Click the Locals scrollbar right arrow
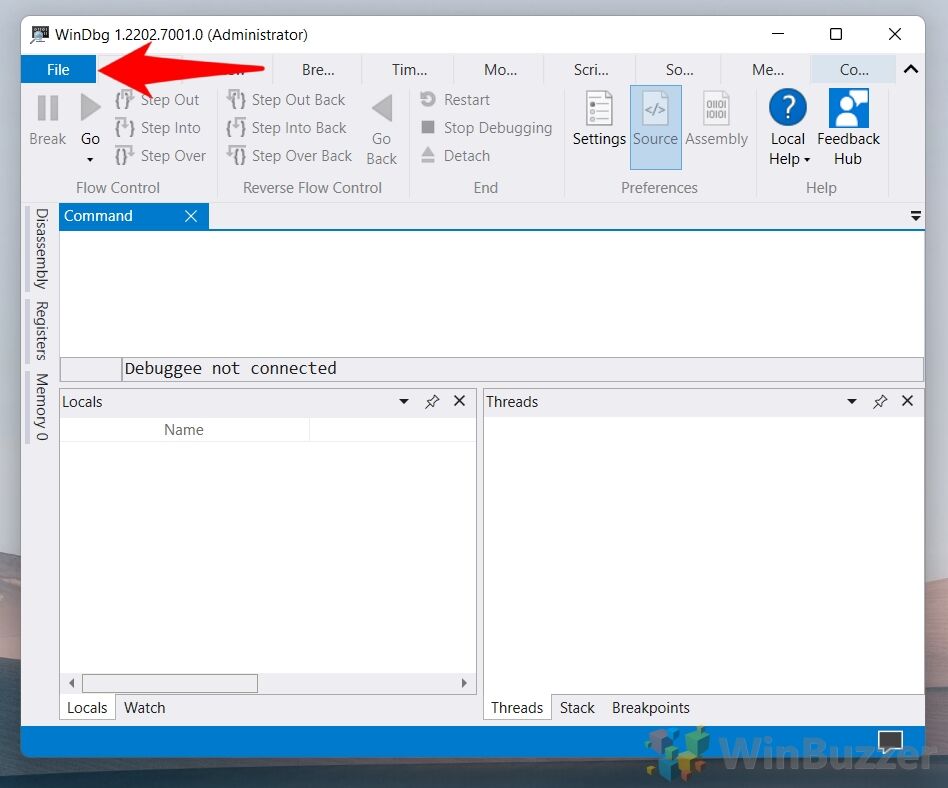 [464, 683]
